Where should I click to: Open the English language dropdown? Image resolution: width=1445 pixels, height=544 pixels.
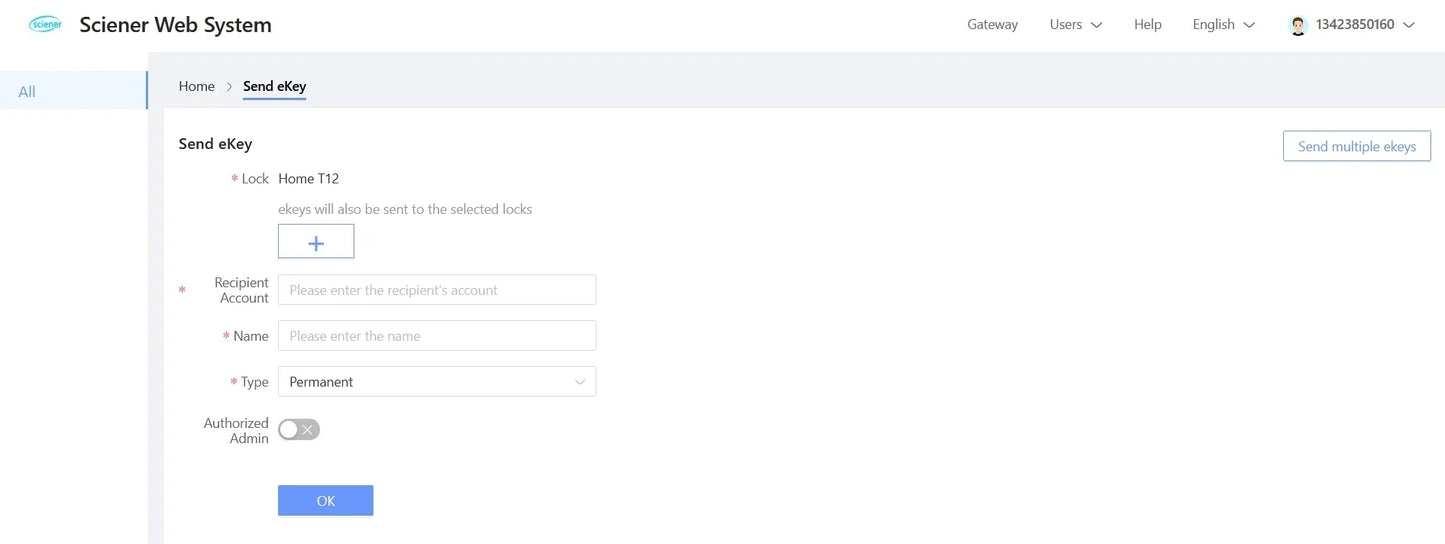click(1223, 25)
